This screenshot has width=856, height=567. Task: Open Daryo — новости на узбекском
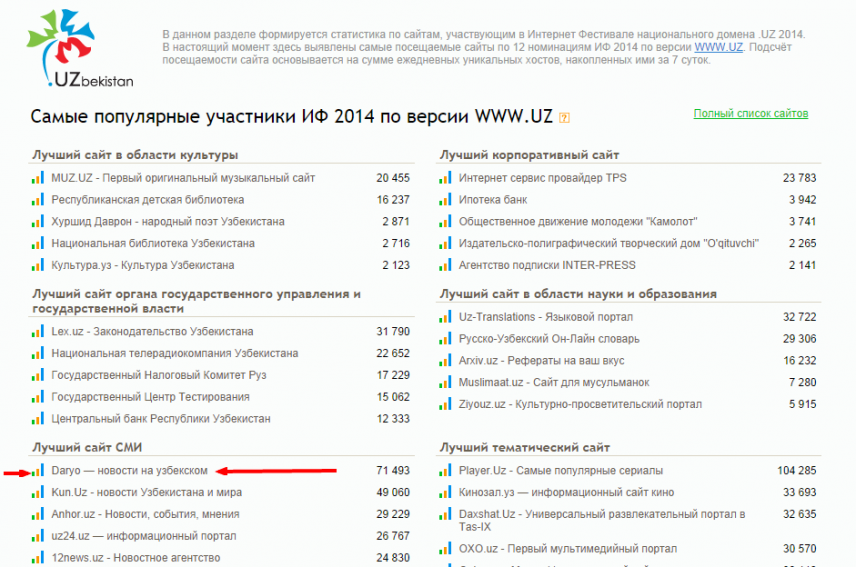[x=129, y=470]
